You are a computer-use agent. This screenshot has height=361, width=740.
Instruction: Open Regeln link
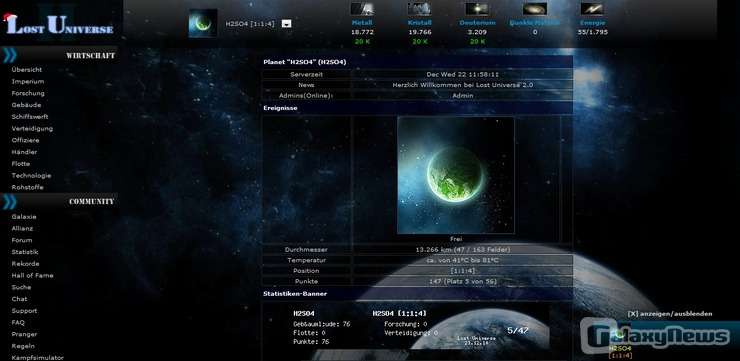click(23, 346)
